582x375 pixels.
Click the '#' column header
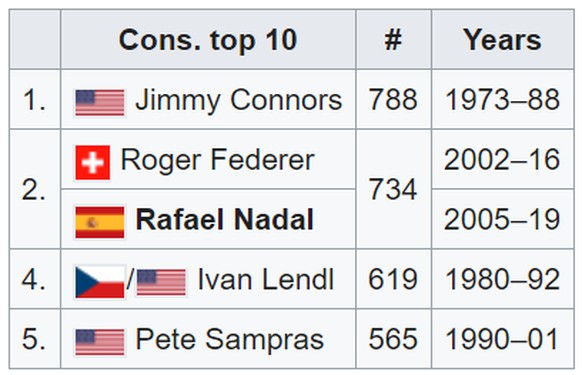coord(393,39)
